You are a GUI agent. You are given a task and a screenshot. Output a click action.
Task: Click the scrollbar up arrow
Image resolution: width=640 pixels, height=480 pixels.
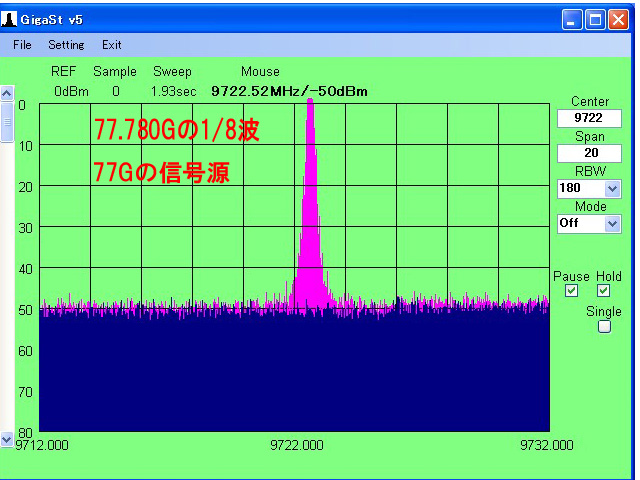7,93
